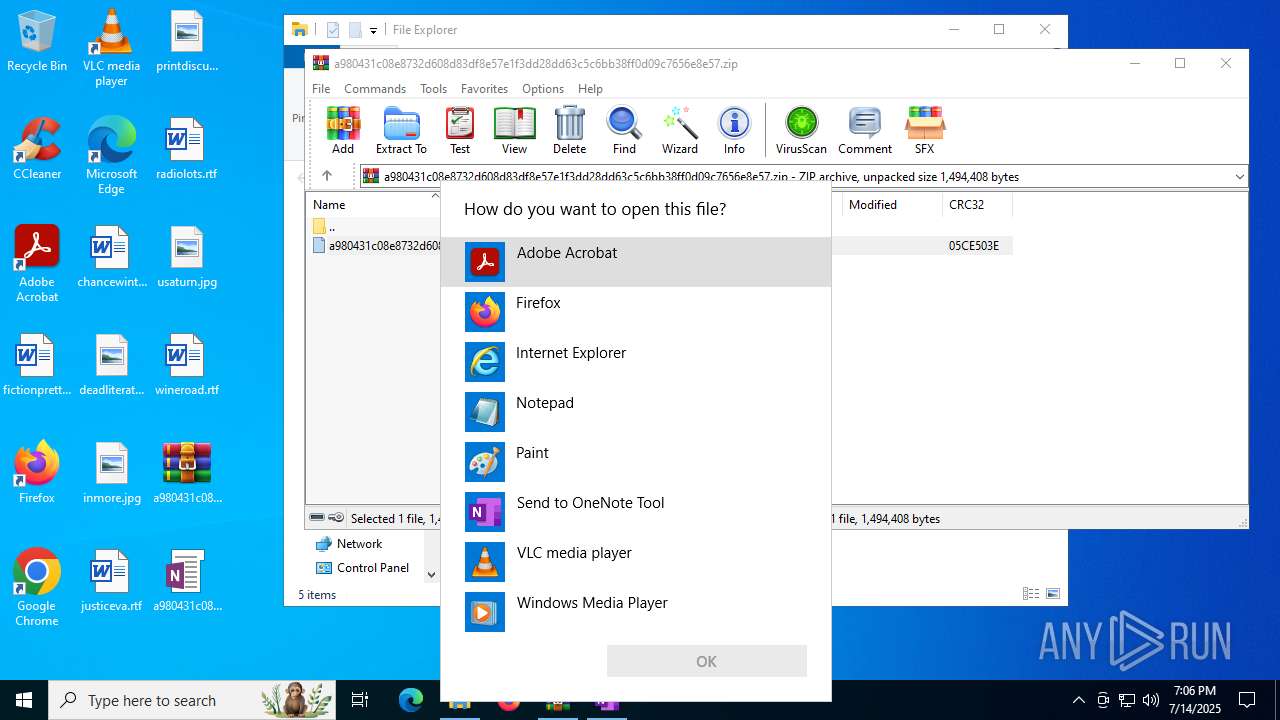Click the Info icon in WinRAR

[x=734, y=131]
